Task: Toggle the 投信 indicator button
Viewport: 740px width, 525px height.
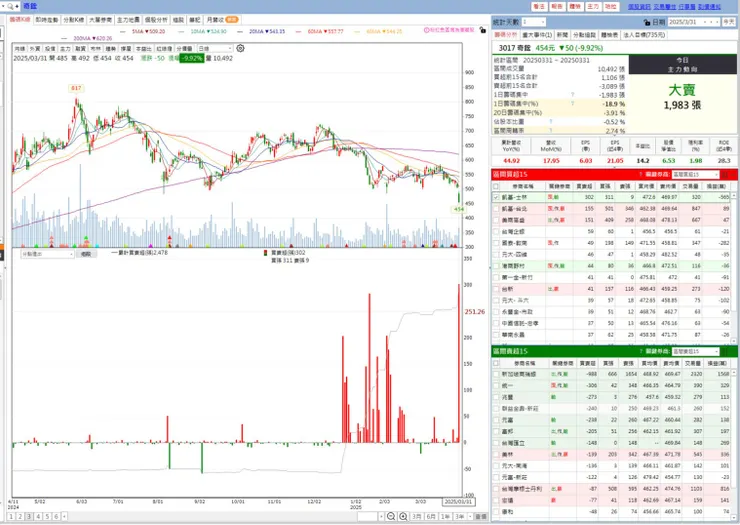Action: 50,48
